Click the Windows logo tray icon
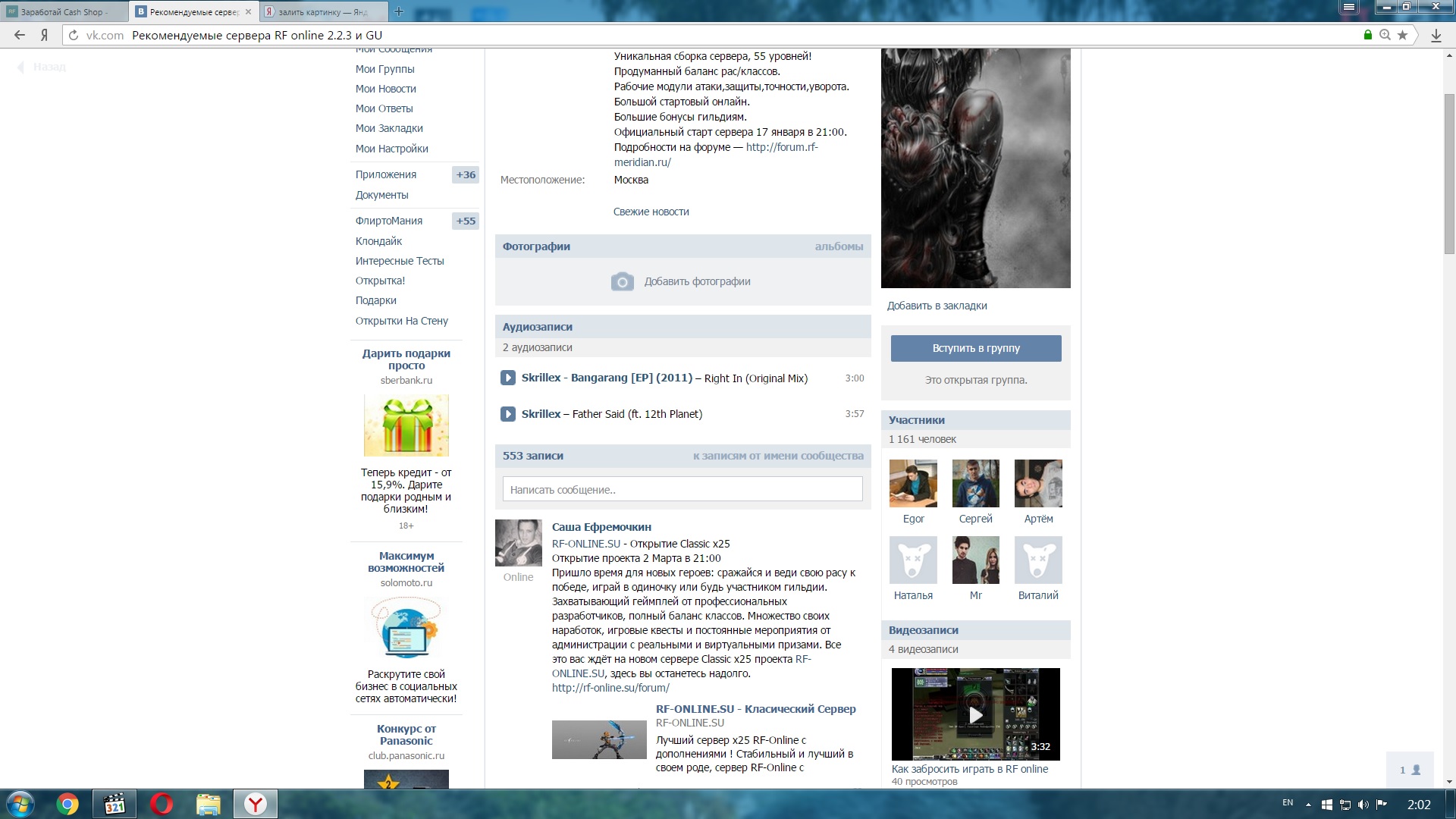This screenshot has width=1456, height=819. click(x=1327, y=805)
